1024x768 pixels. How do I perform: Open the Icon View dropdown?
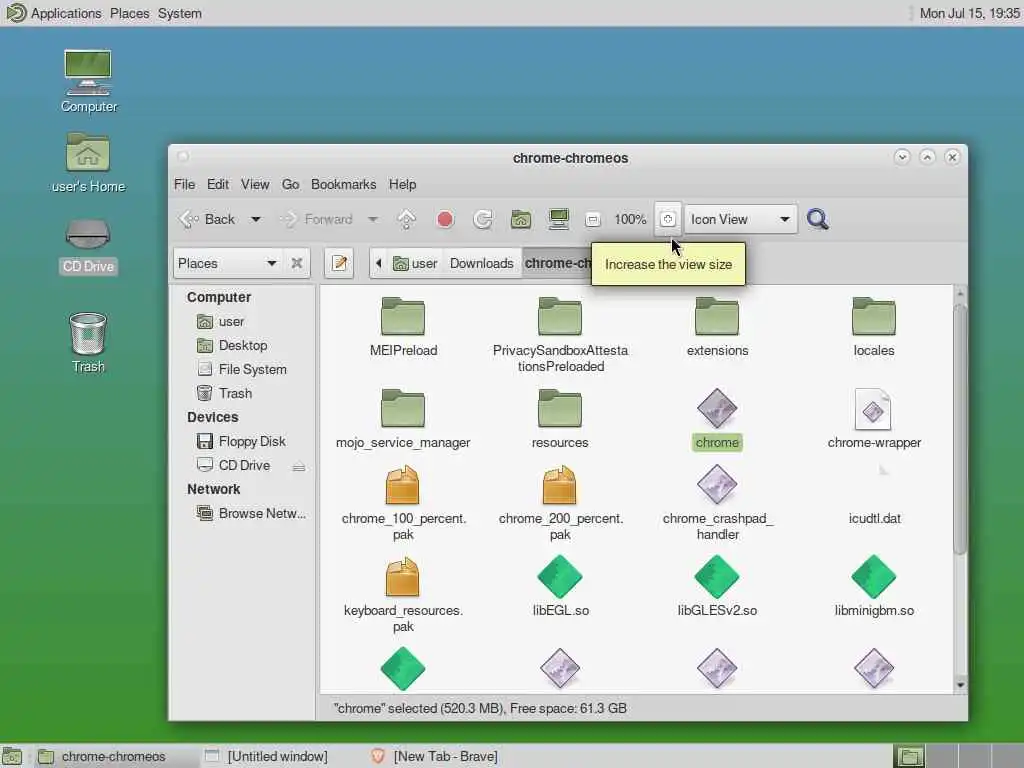740,219
